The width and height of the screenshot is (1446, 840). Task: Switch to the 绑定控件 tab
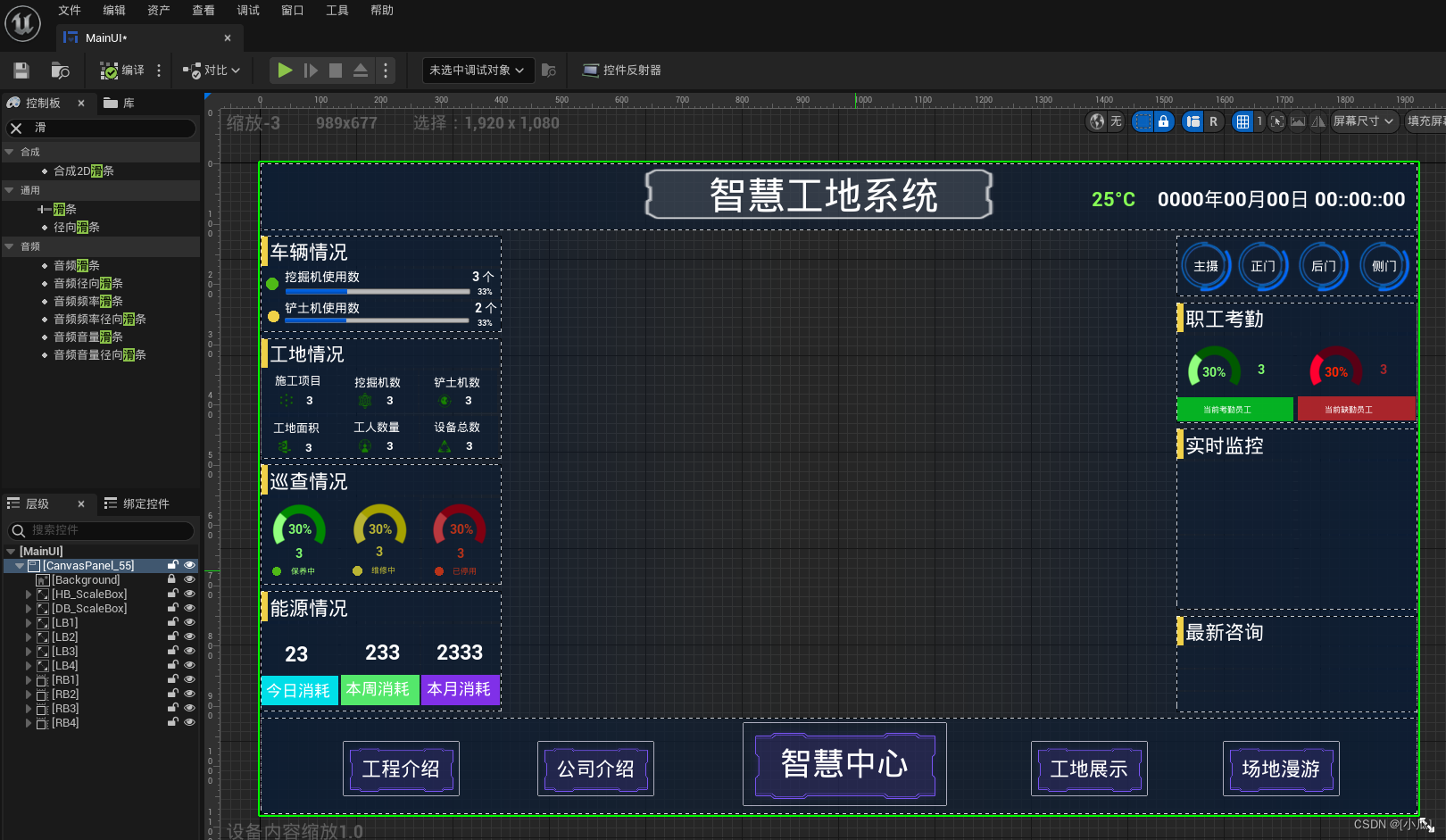tap(137, 504)
